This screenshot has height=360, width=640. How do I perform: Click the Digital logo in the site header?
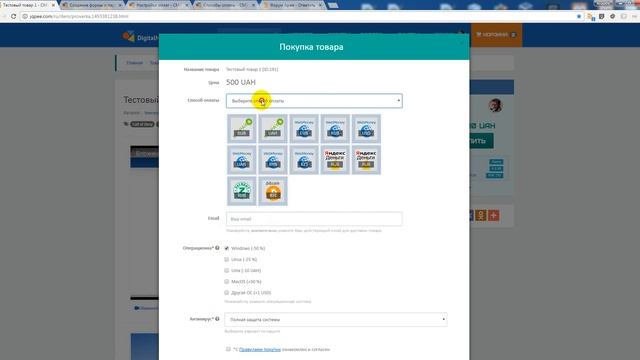(x=140, y=37)
